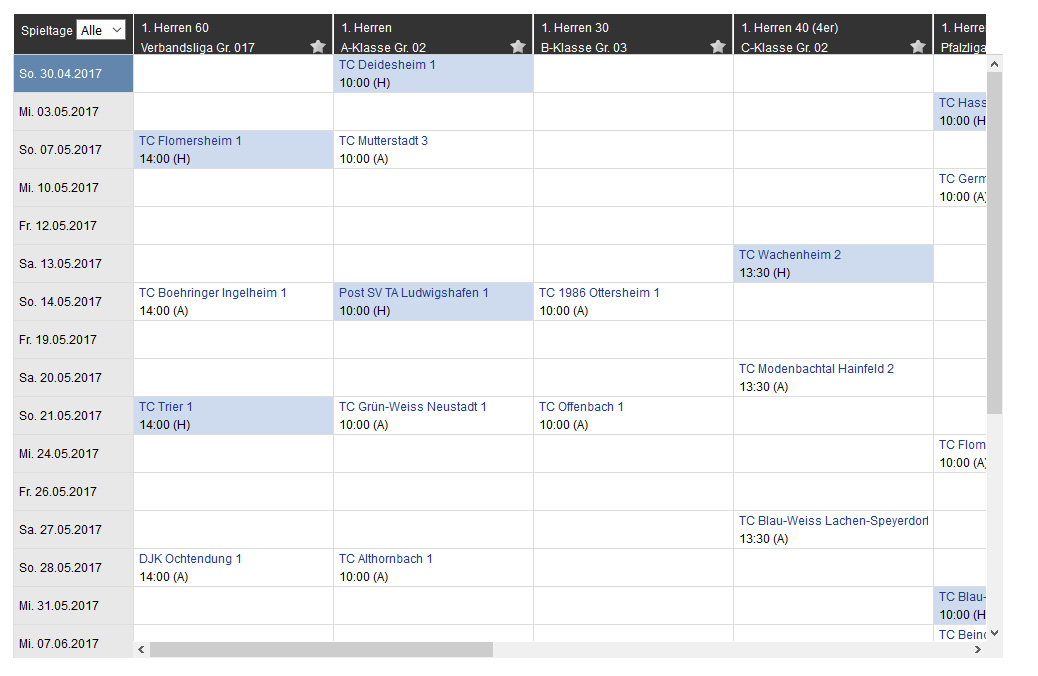Click the horizontal scrollbar right arrow

coord(978,650)
